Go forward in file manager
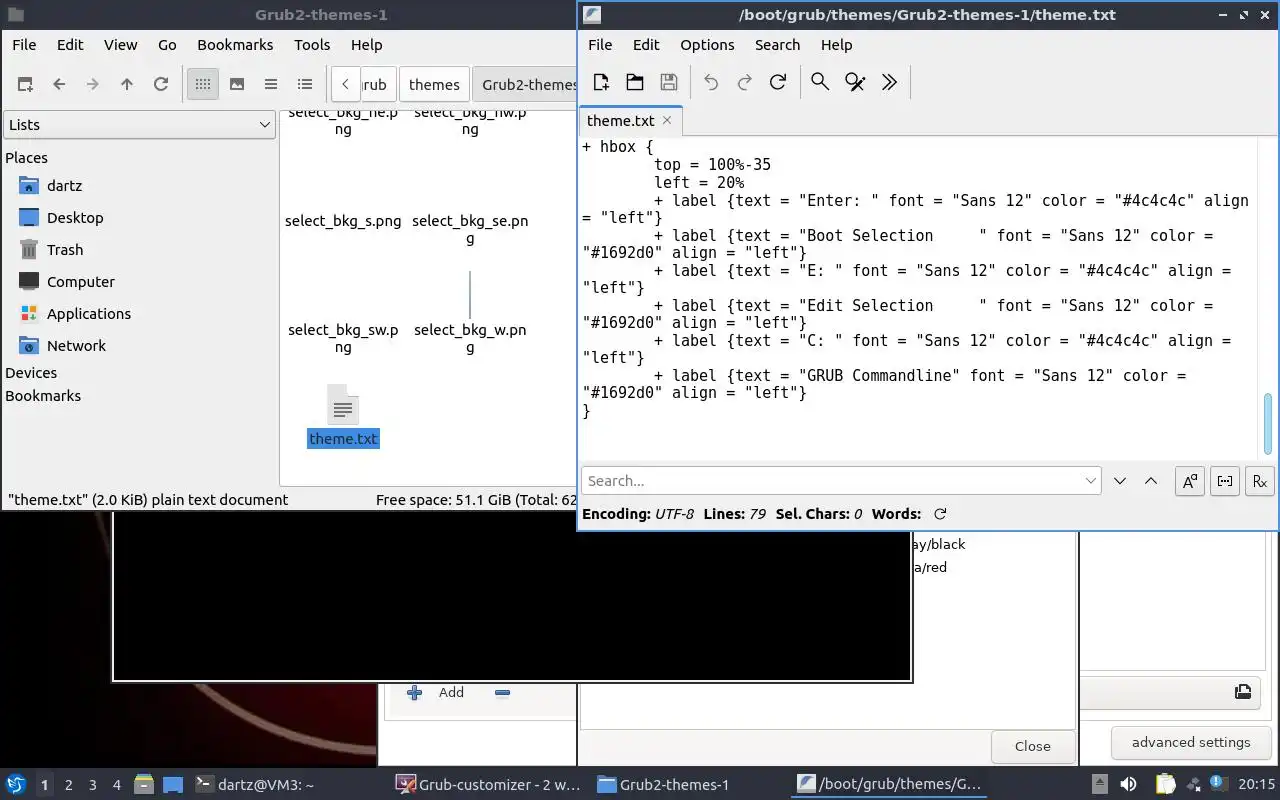The image size is (1280, 800). coord(93,85)
